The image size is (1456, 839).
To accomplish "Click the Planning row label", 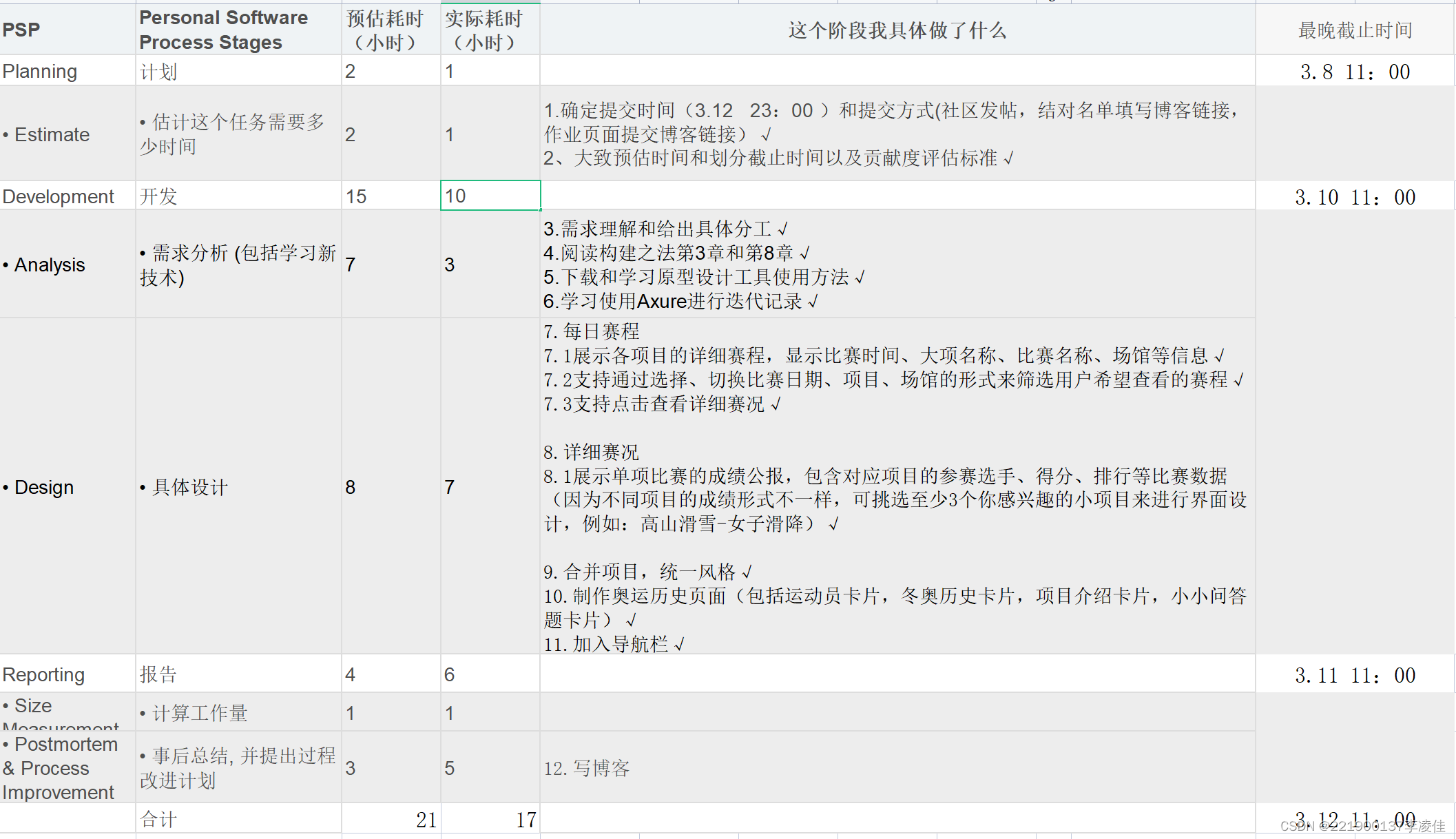I will click(67, 71).
